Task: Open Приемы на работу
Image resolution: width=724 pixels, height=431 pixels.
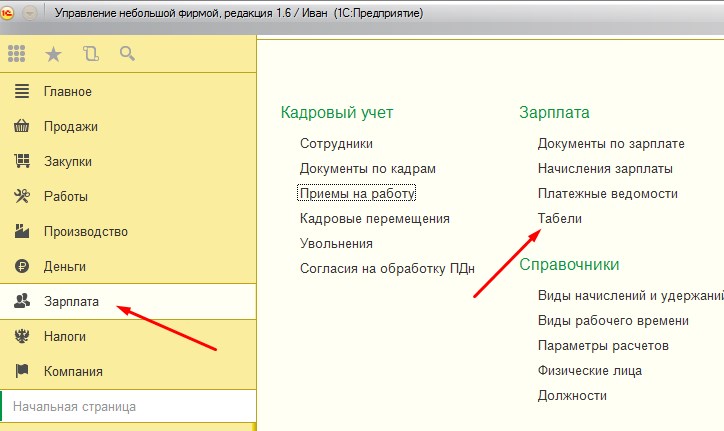Action: pyautogui.click(x=356, y=193)
